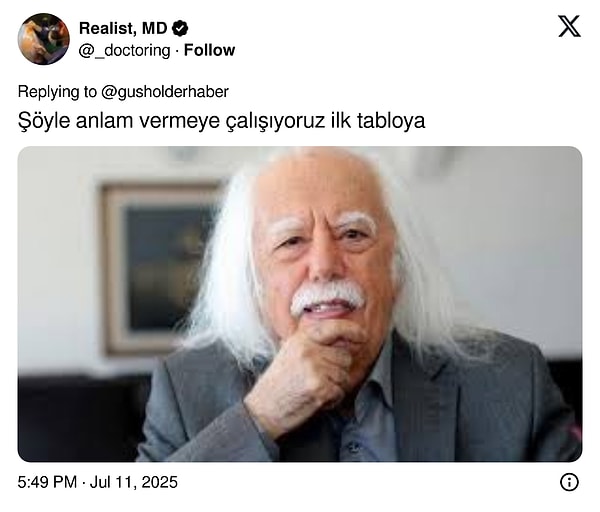Screen dimensions: 600x512
Task: Open the @gusholderhaber mention link
Action: pos(165,92)
